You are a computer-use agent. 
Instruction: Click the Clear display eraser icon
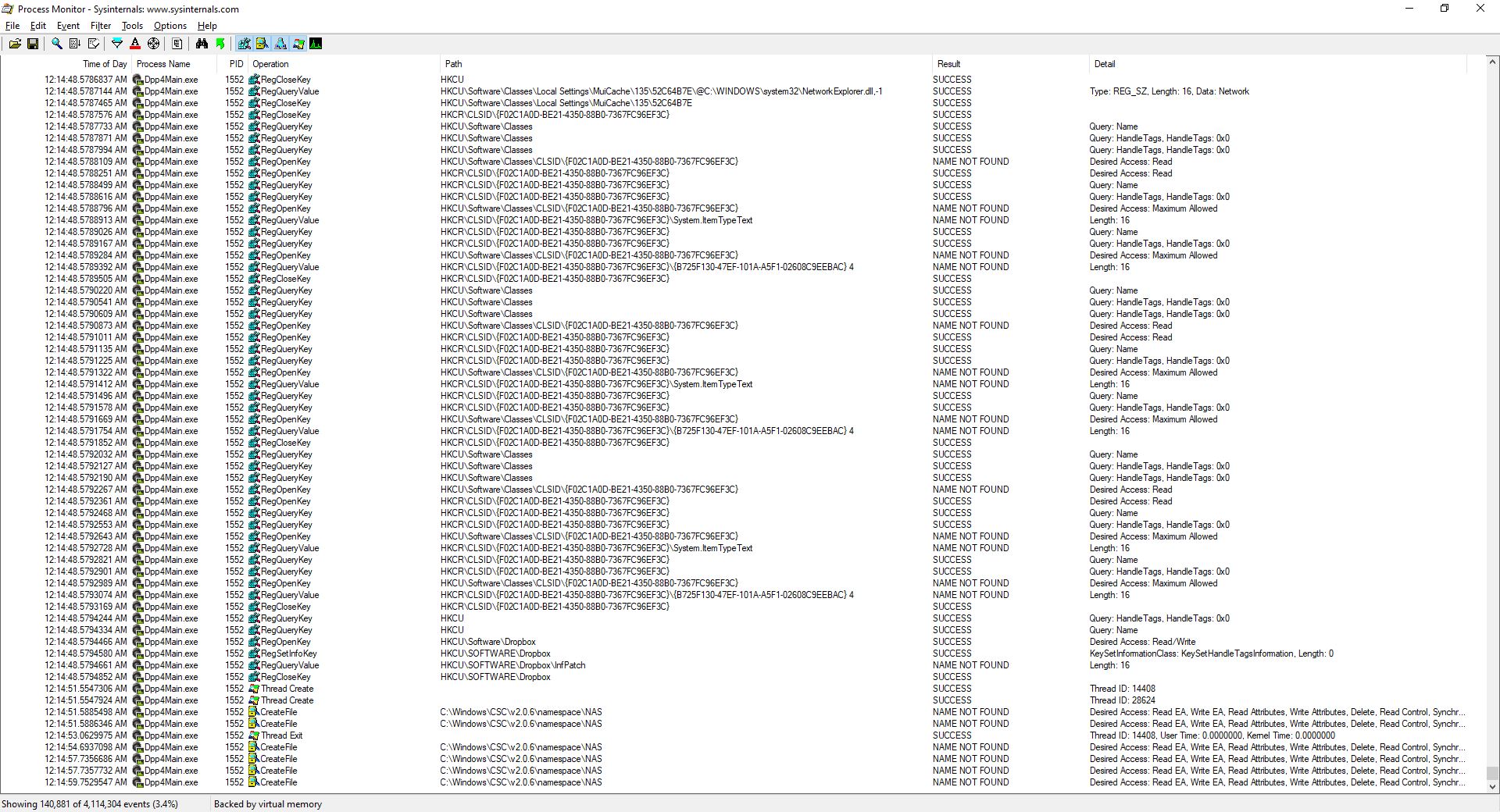click(x=94, y=44)
